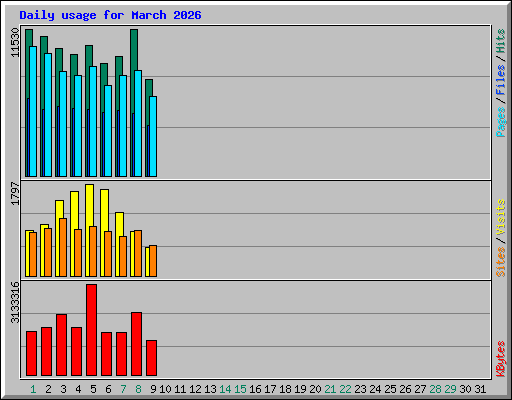Viewport: 512px width, 400px height.
Task: Click the day 7 axis label
Action: coord(123,389)
